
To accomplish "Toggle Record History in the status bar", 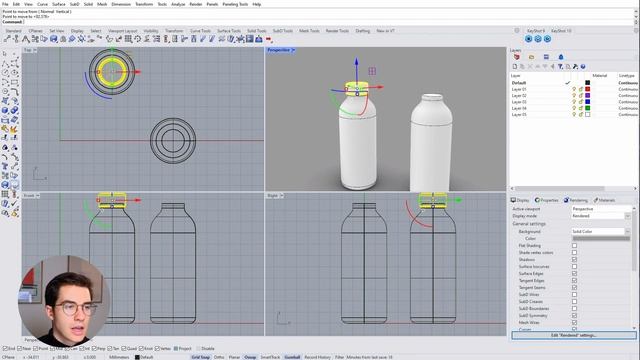I will coord(318,357).
